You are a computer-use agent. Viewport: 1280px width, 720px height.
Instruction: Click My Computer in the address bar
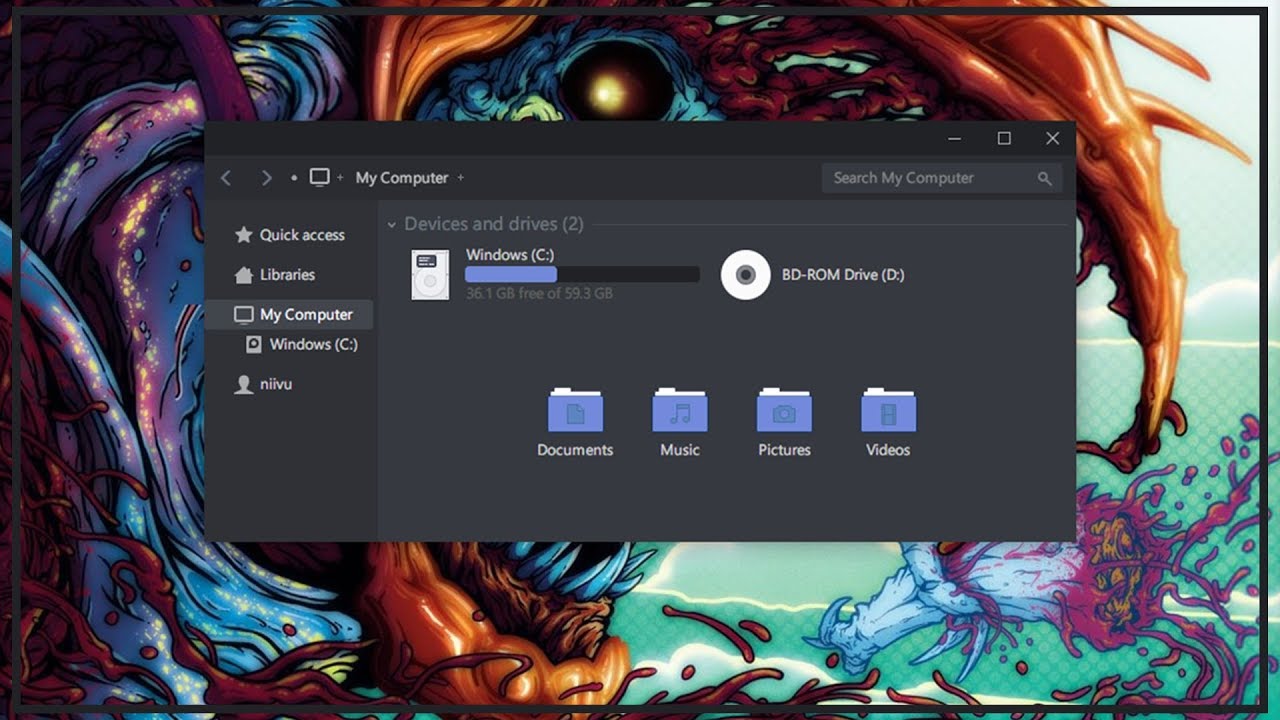click(402, 178)
